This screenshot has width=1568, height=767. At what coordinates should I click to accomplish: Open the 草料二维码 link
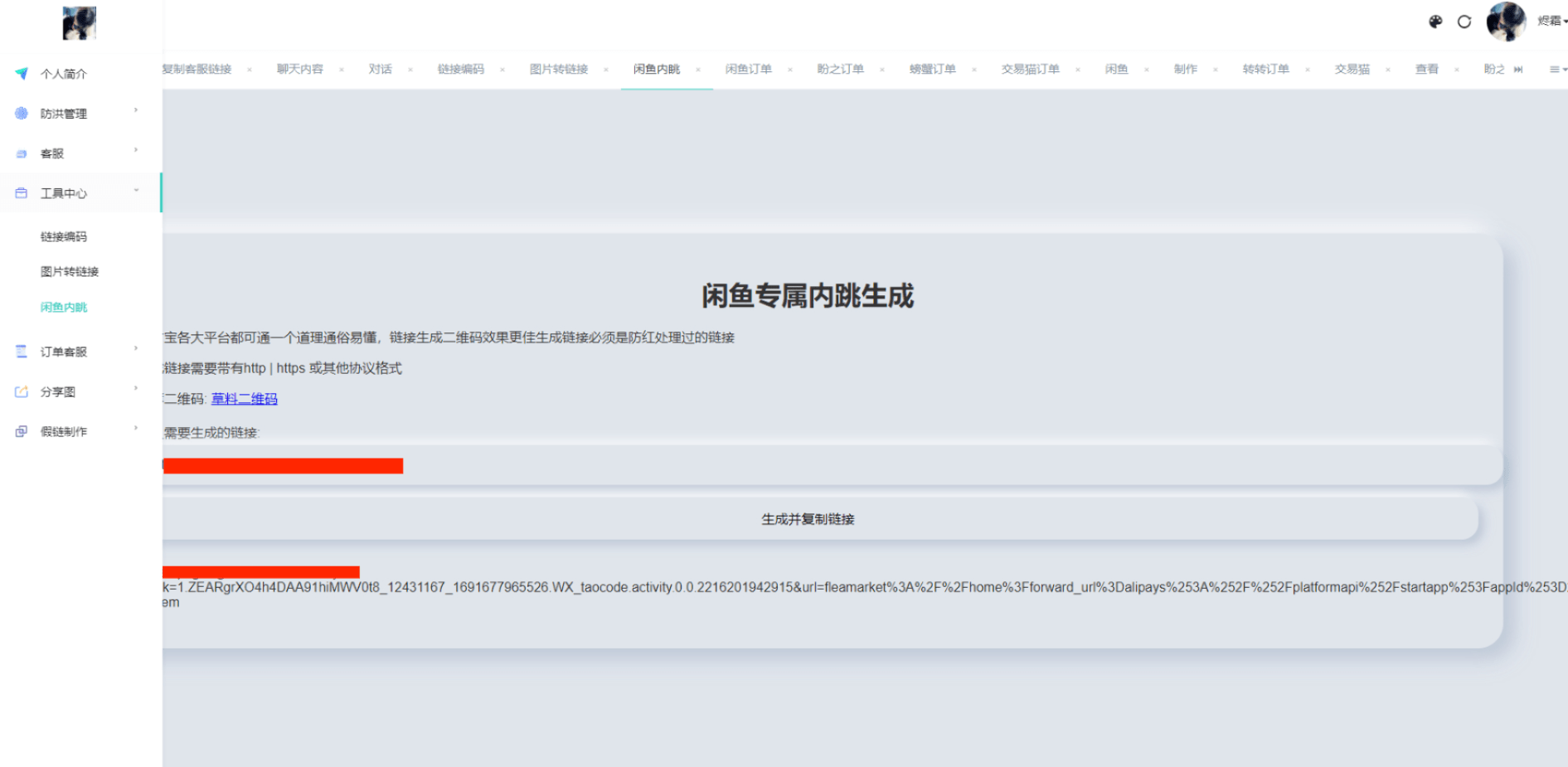(x=245, y=399)
